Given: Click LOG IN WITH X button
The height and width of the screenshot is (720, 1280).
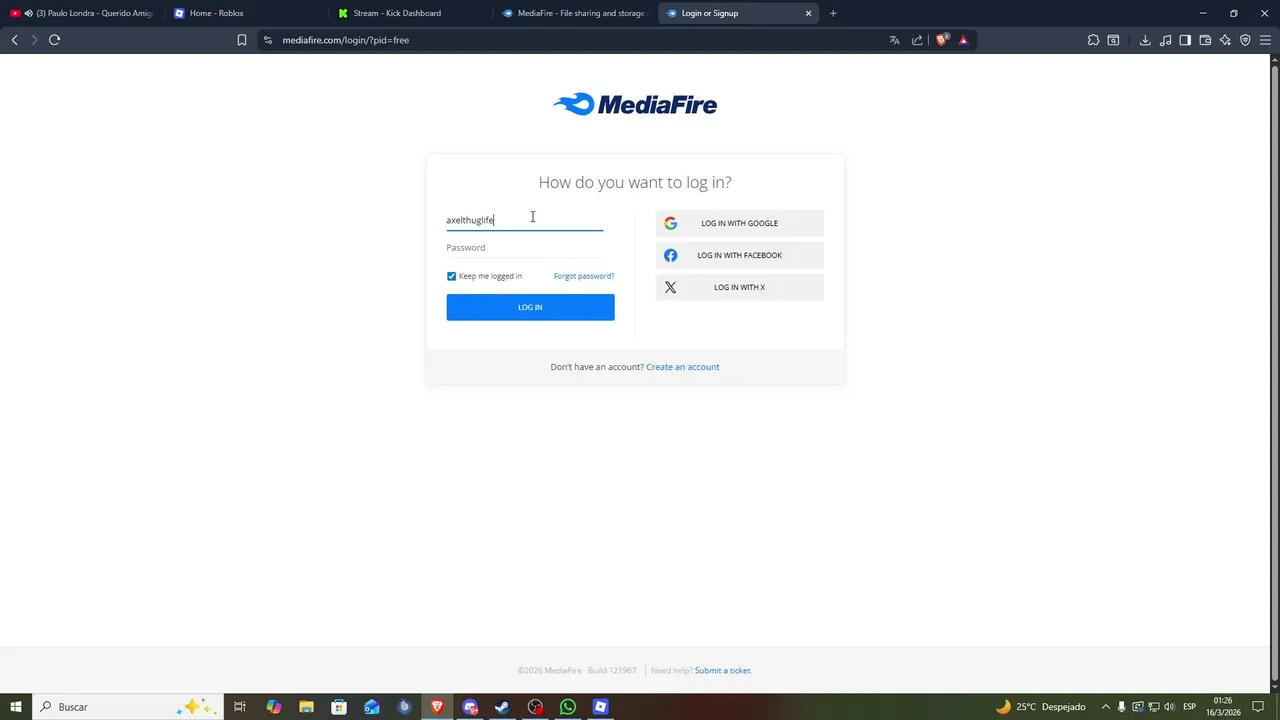Looking at the screenshot, I should pyautogui.click(x=740, y=287).
